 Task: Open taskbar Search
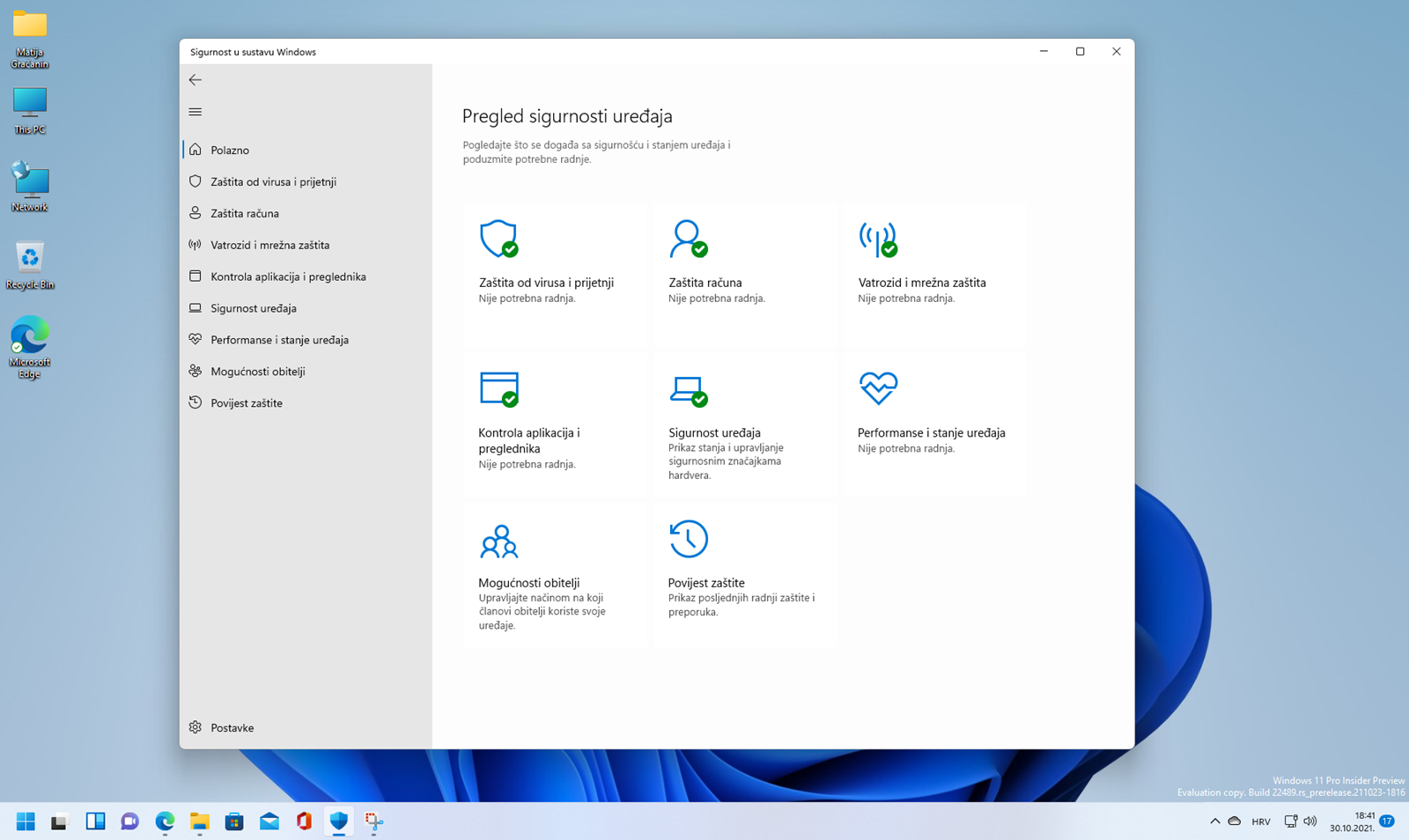pyautogui.click(x=60, y=822)
